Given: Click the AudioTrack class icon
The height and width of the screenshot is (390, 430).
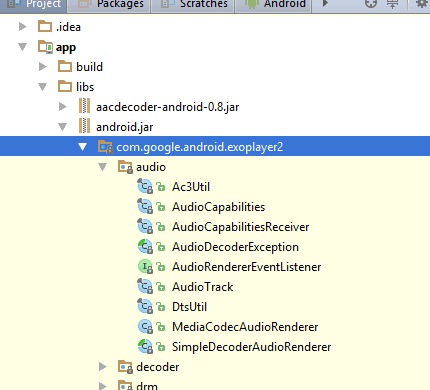Looking at the screenshot, I should pyautogui.click(x=145, y=287).
